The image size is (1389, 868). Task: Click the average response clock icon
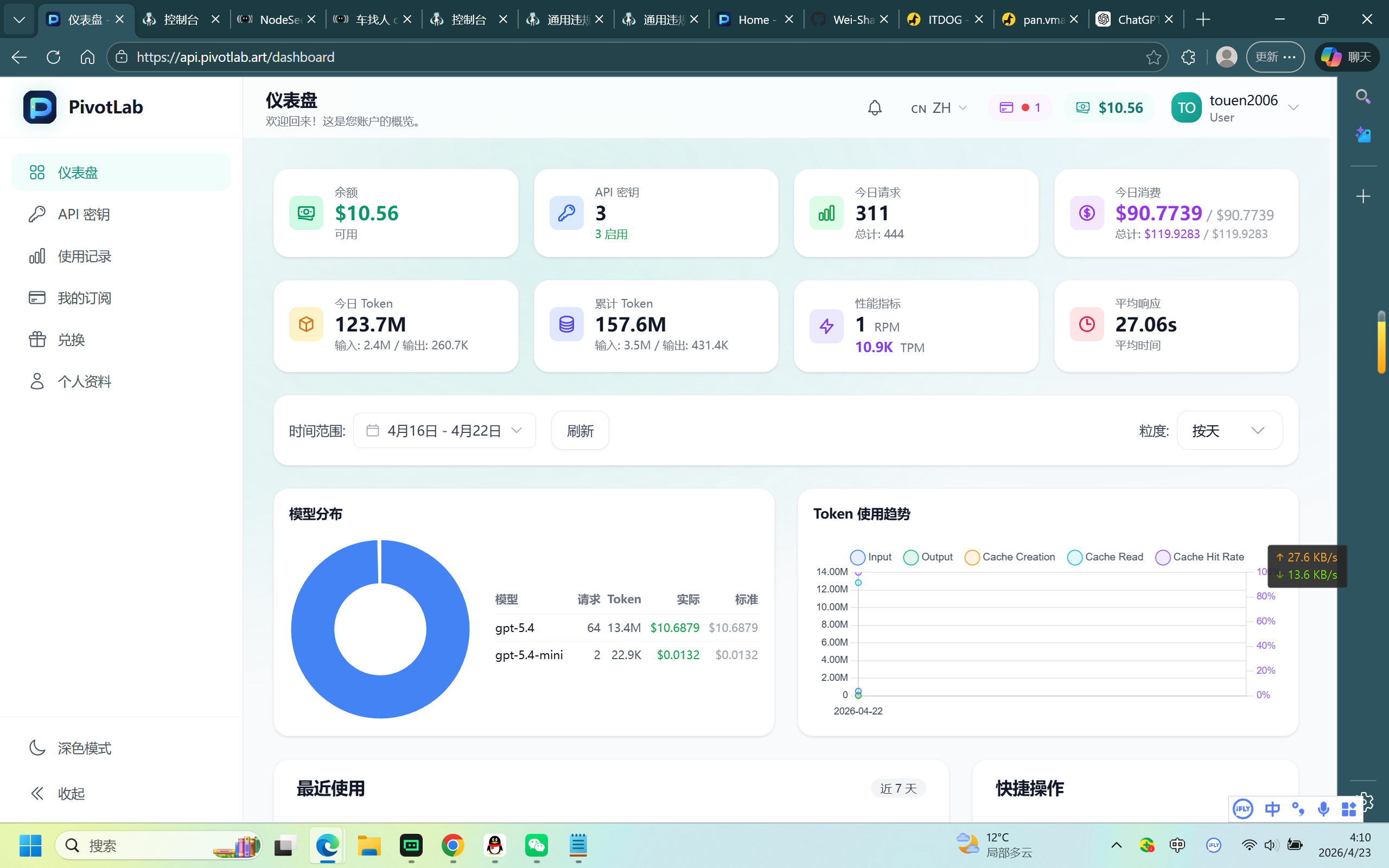(1087, 324)
